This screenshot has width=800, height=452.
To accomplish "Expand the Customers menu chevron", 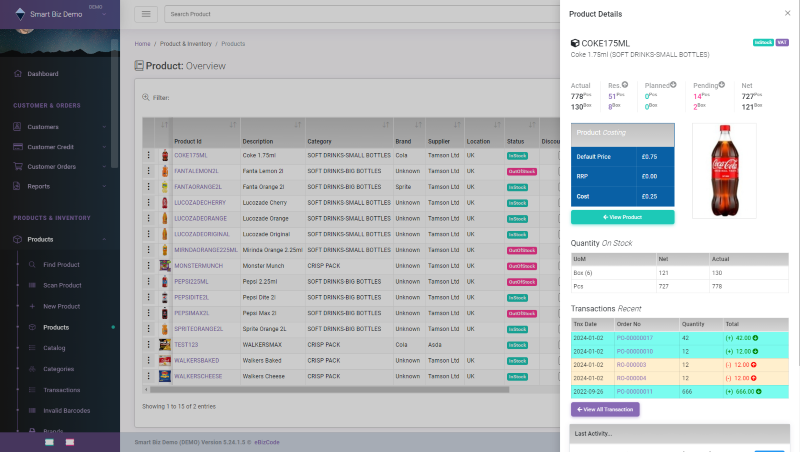I will pos(104,127).
